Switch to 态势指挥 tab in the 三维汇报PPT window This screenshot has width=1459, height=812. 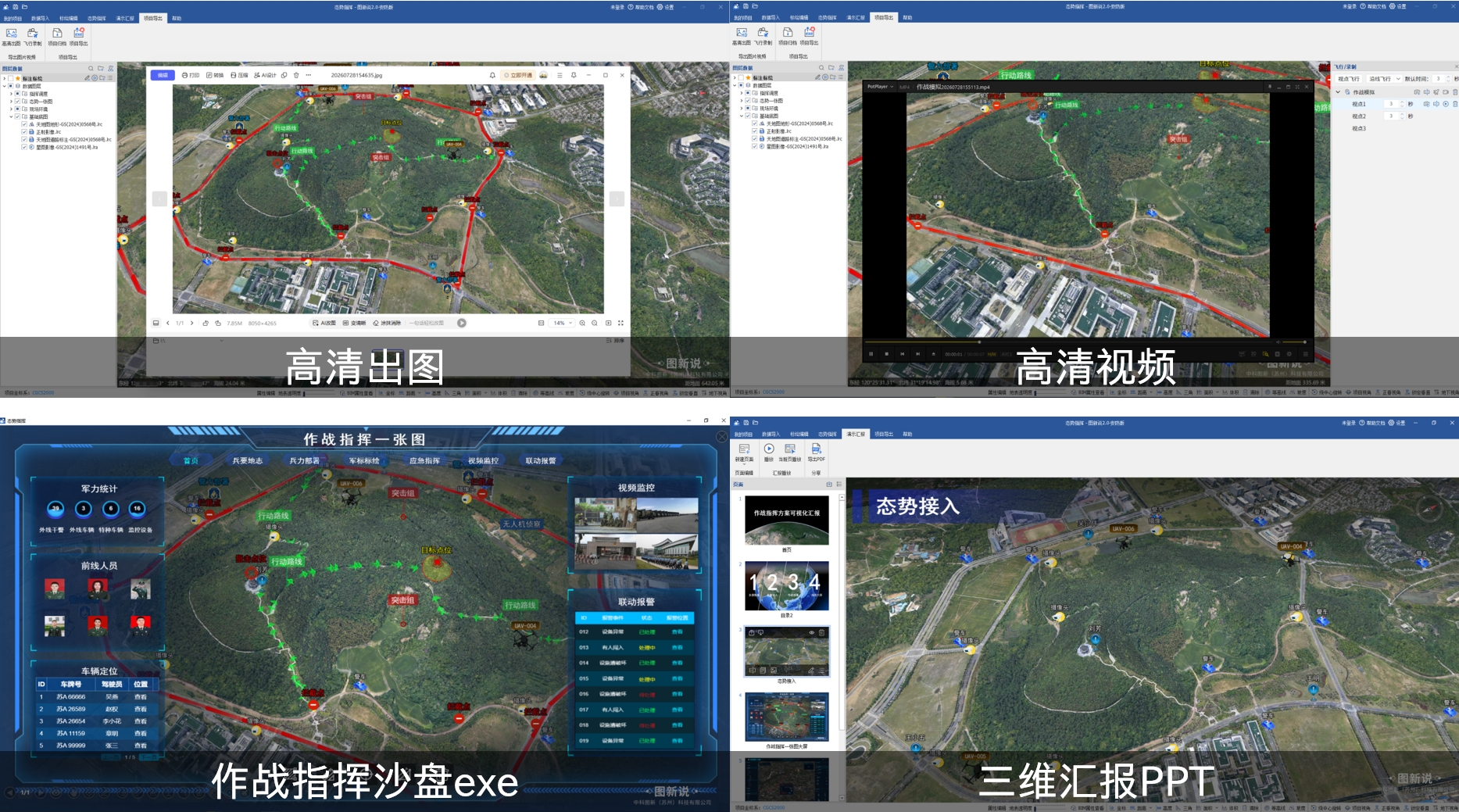(x=827, y=434)
